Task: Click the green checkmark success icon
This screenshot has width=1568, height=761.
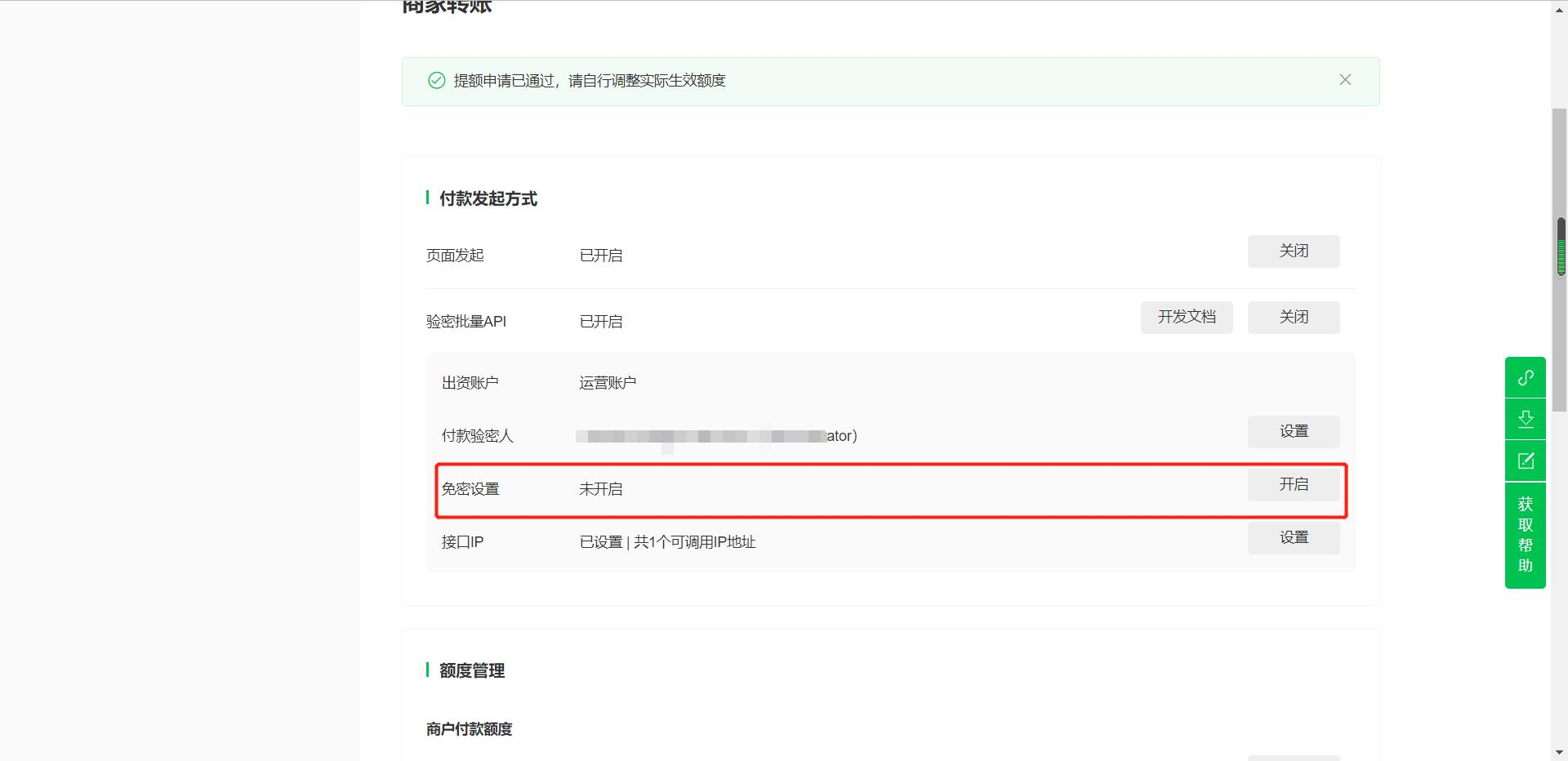Action: (x=437, y=81)
